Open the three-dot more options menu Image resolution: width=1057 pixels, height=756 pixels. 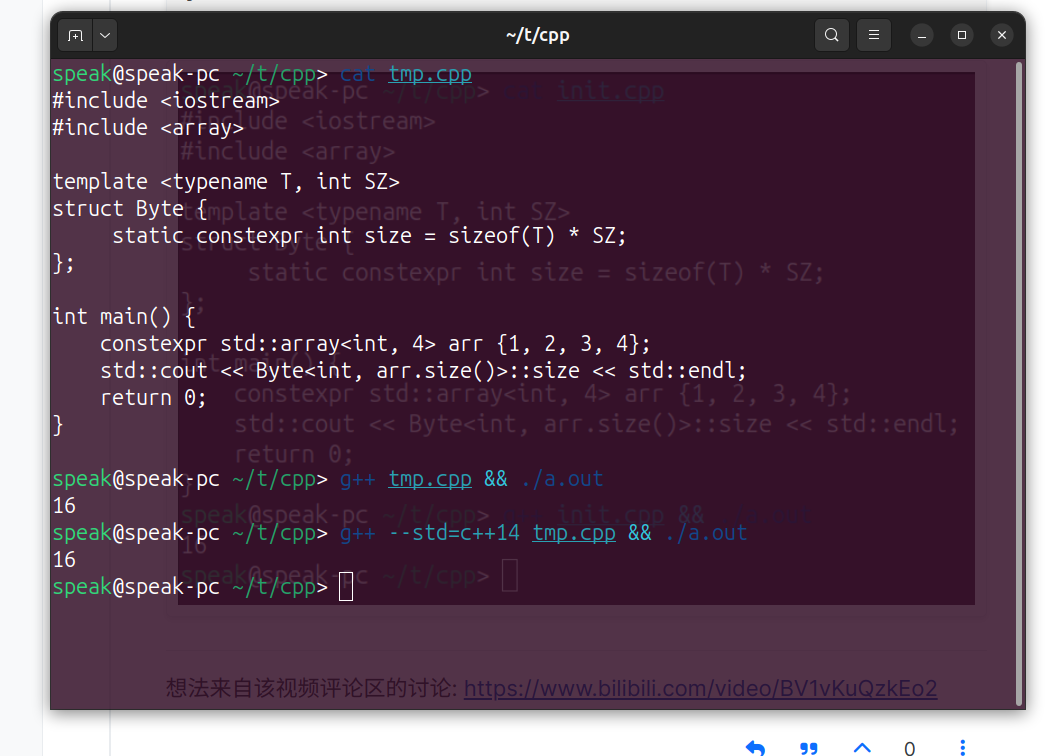coord(962,748)
